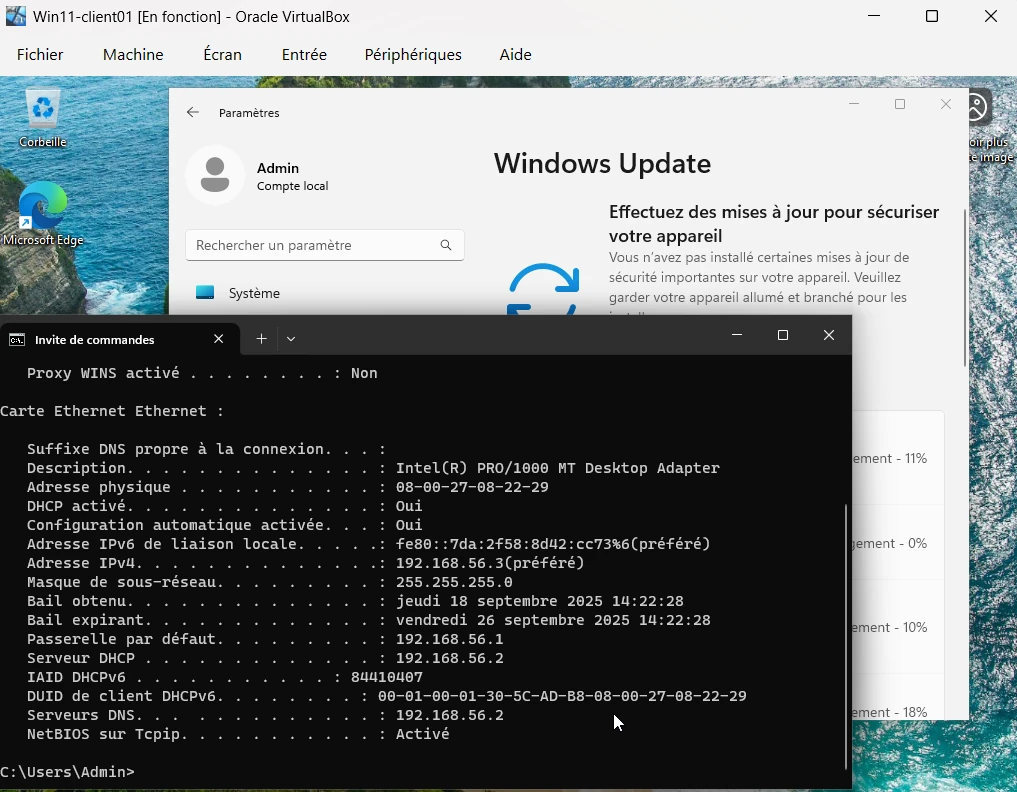Close the Invite de commandes tab
1017x792 pixels.
click(219, 339)
